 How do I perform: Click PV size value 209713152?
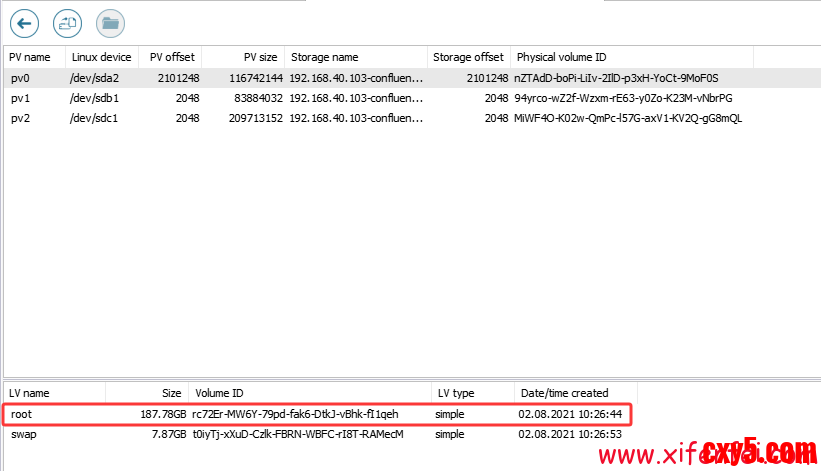(x=256, y=118)
